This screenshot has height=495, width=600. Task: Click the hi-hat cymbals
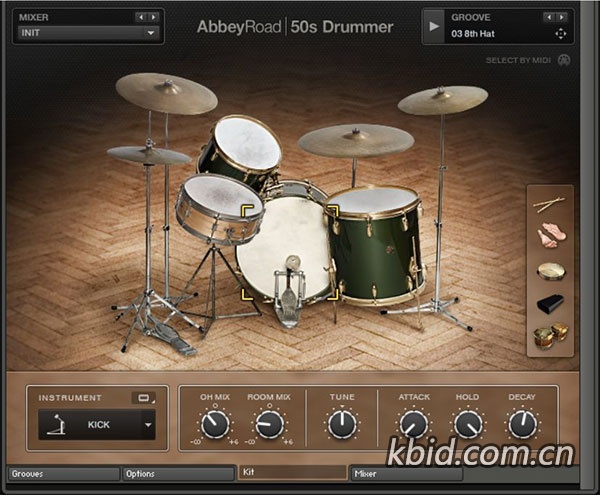coord(149,155)
